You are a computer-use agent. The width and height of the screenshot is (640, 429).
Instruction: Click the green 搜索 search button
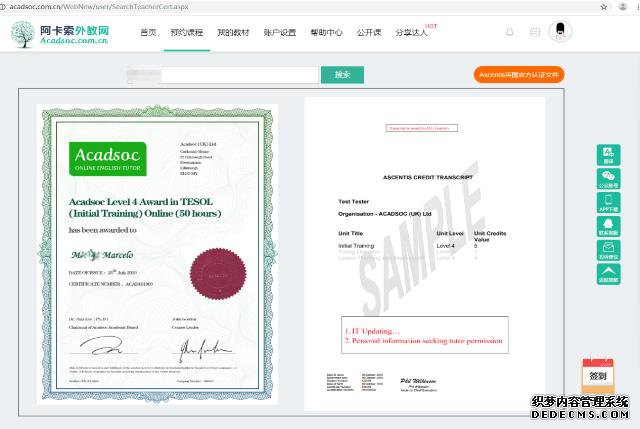342,75
